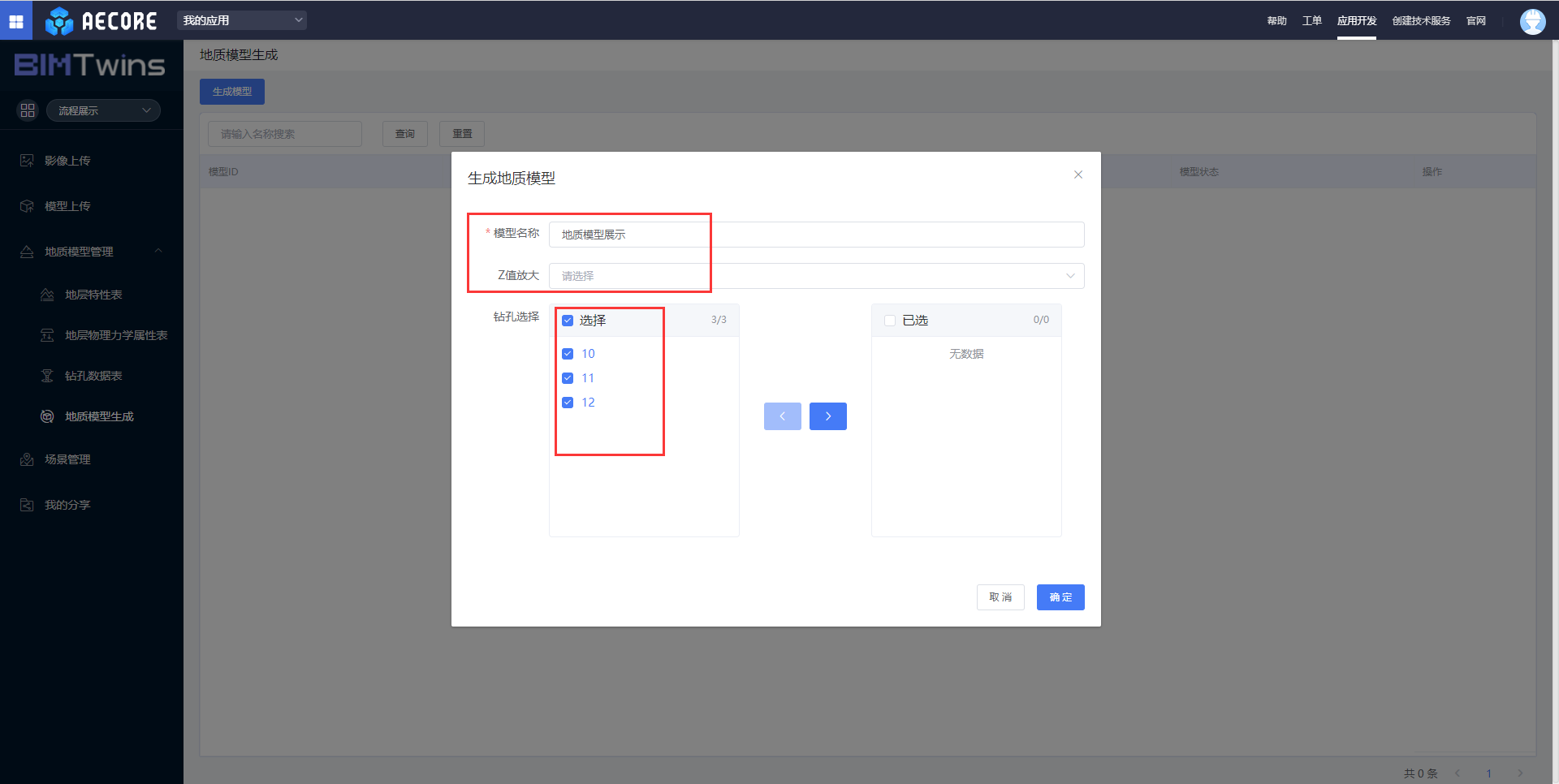Open the 钻孔数据表 menu item

coord(93,376)
